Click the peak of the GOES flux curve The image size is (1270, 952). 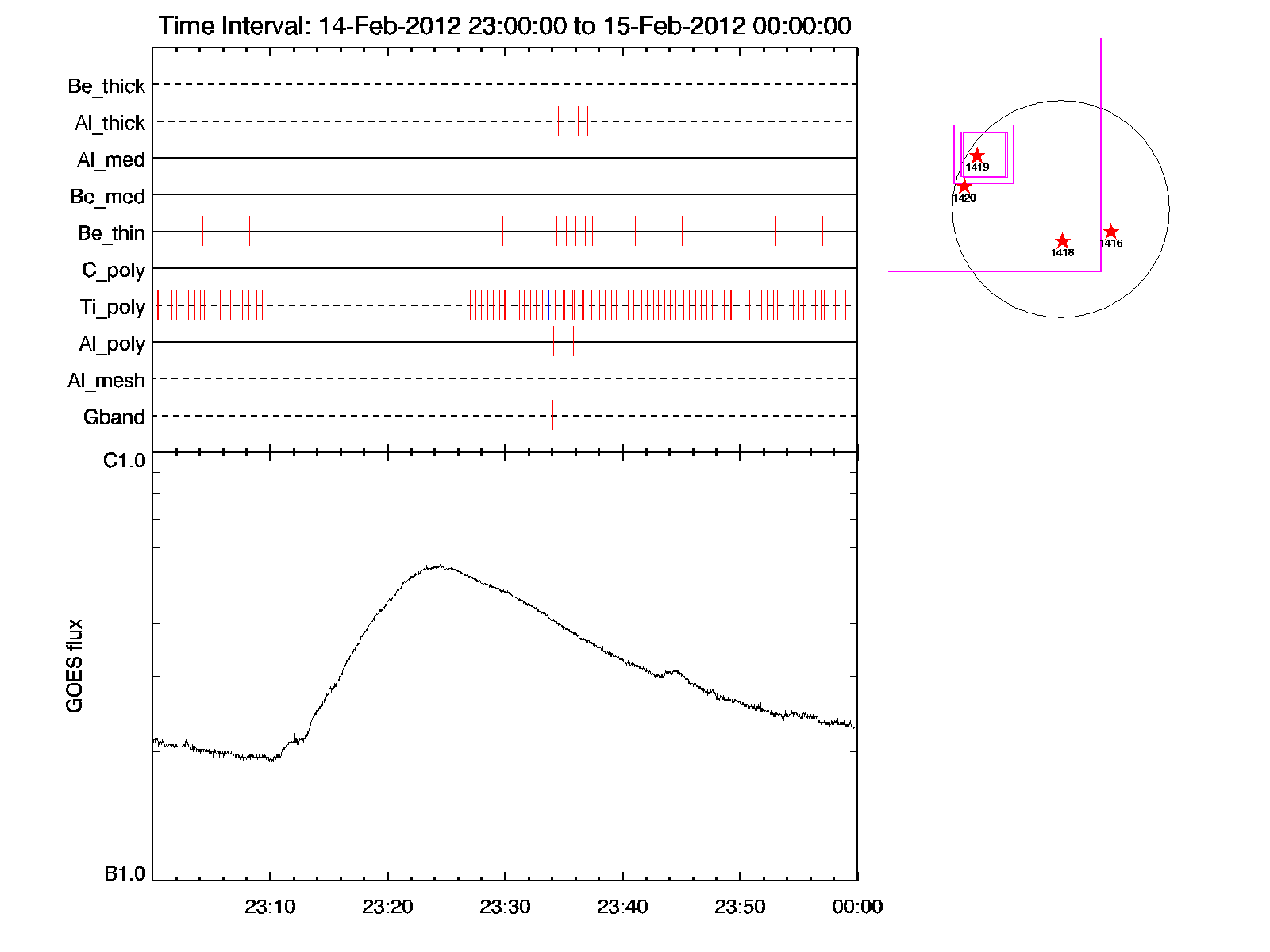coord(439,566)
